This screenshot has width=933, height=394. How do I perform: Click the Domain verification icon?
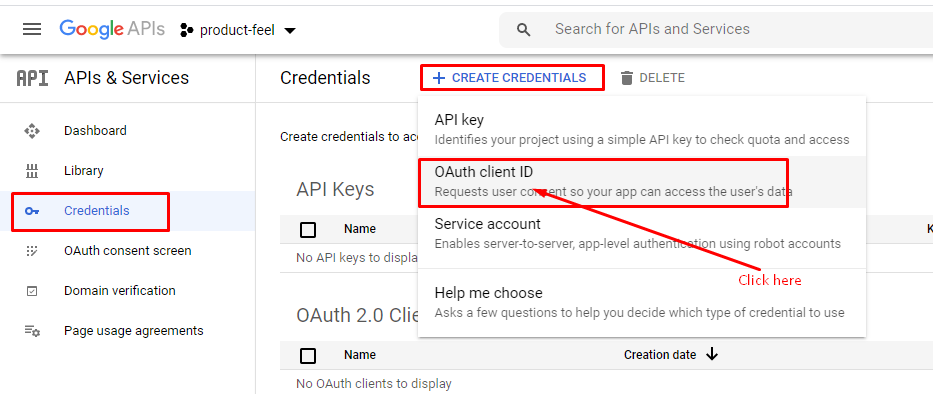(x=32, y=291)
